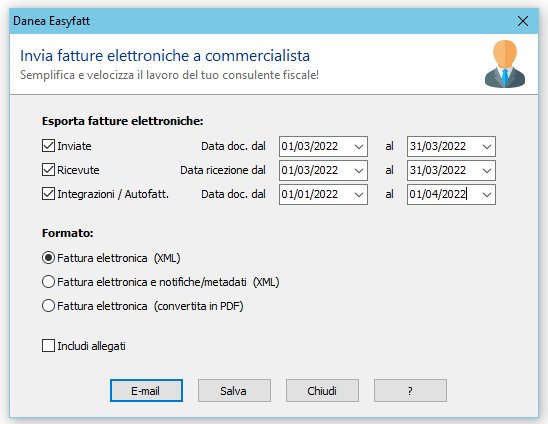Toggle the Ricevute checkbox
This screenshot has width=548, height=424.
coord(48,170)
